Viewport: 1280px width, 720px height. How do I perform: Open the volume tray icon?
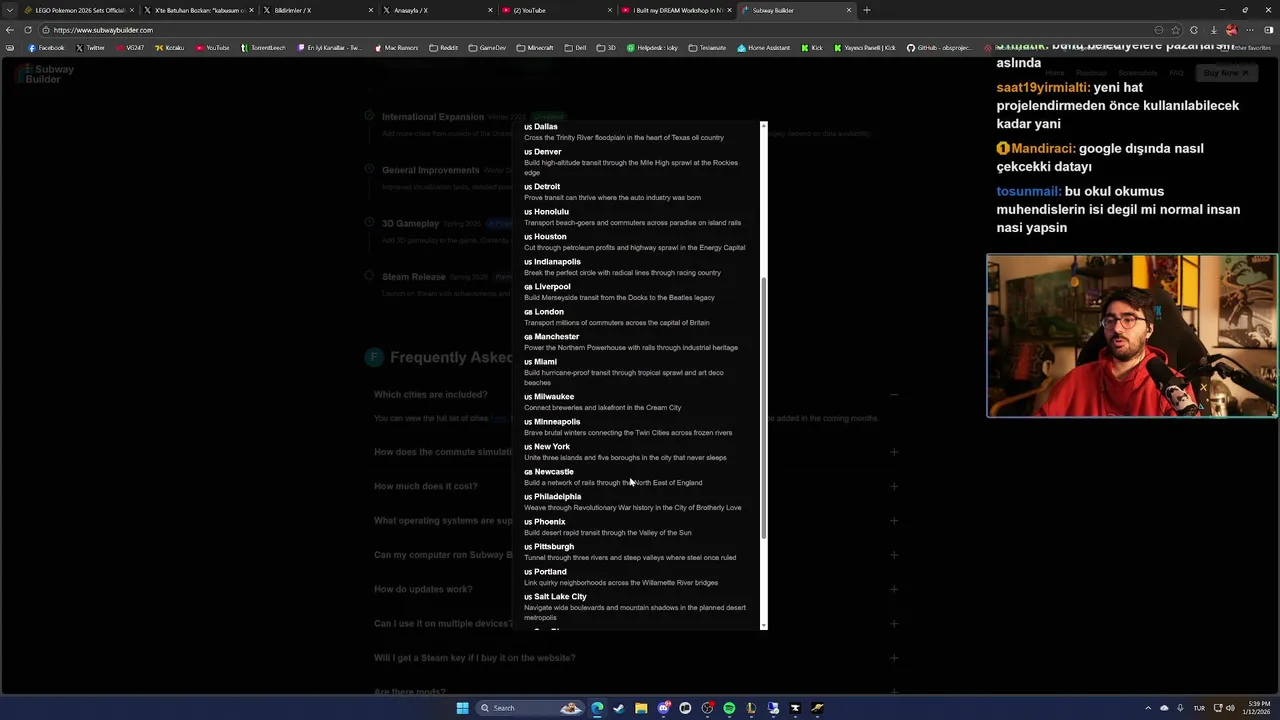point(1230,708)
